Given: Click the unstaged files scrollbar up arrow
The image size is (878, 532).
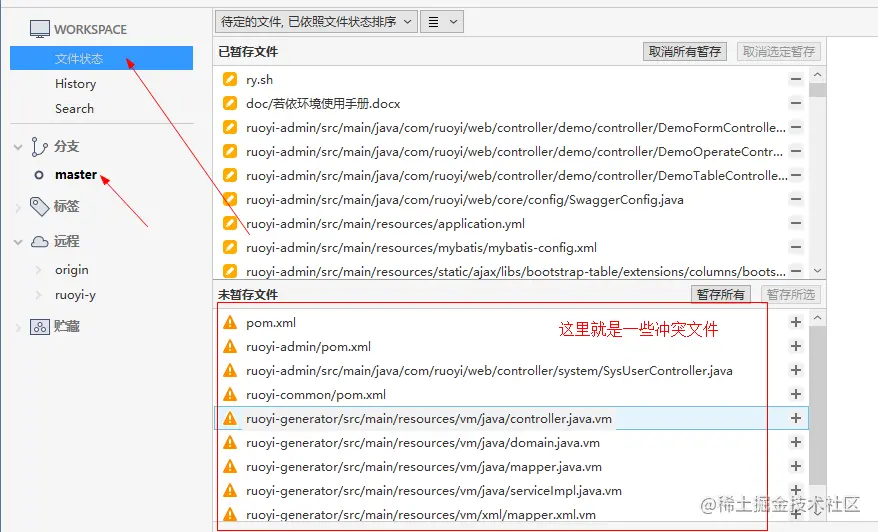Looking at the screenshot, I should click(x=818, y=318).
